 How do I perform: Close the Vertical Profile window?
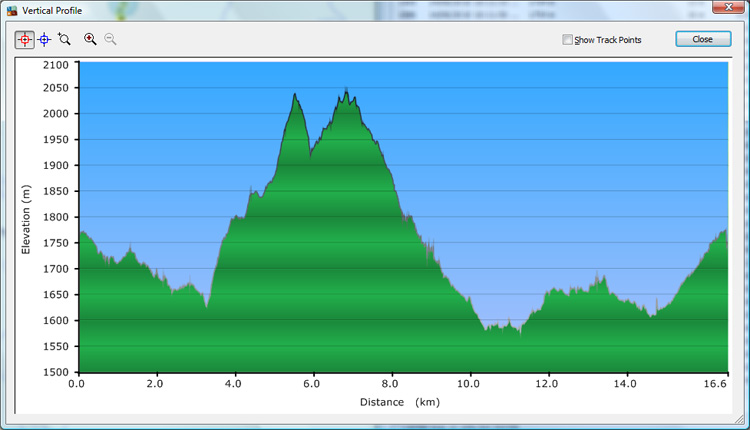[728, 7]
